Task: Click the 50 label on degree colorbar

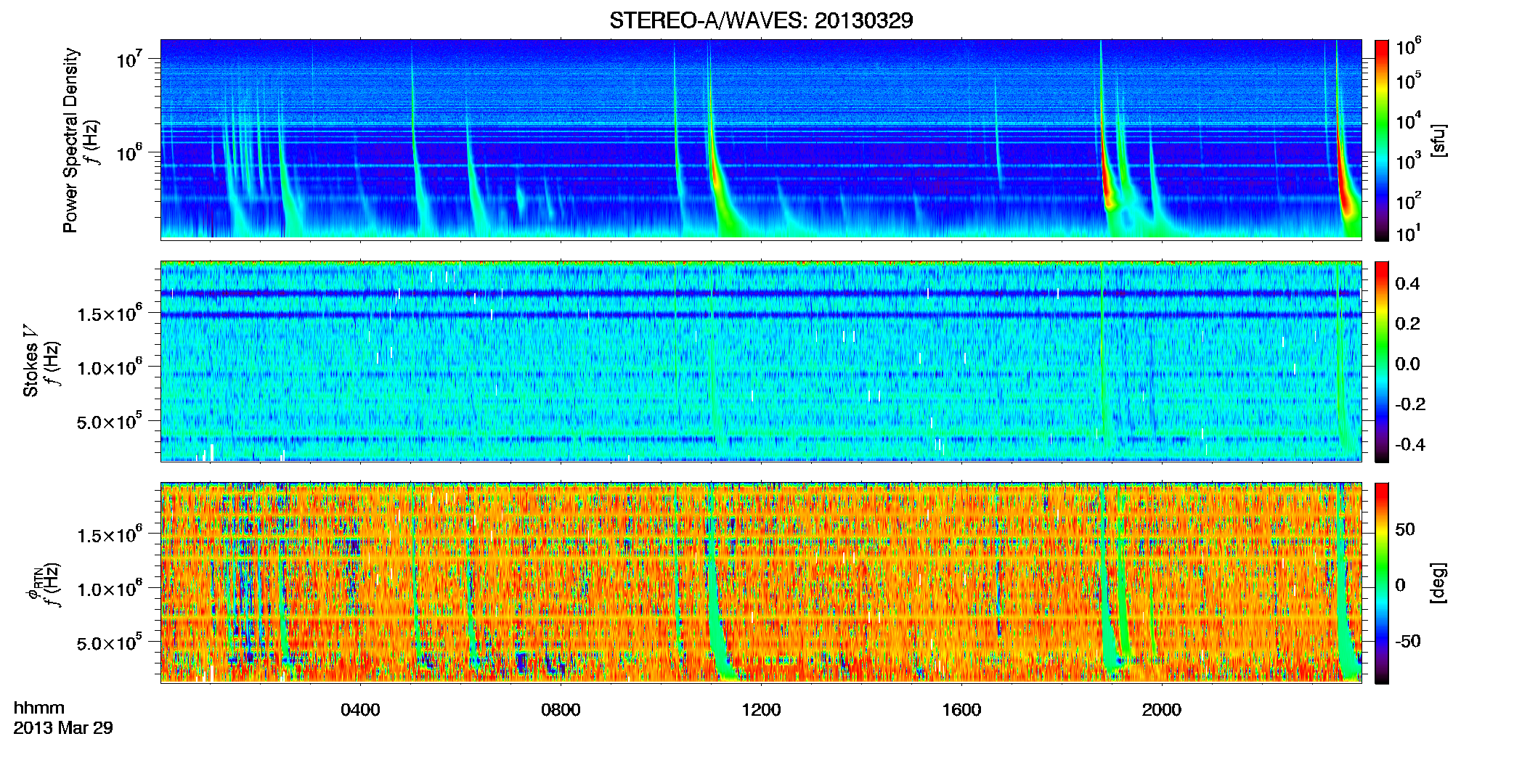Action: [1405, 529]
